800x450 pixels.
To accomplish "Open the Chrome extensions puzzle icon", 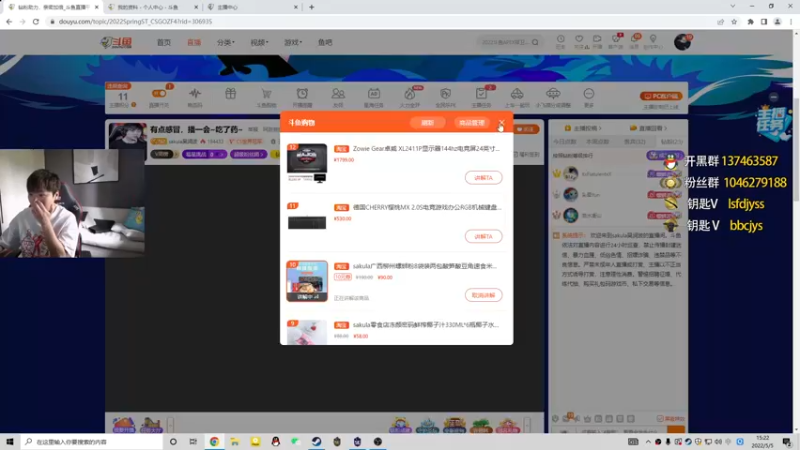I will [750, 21].
